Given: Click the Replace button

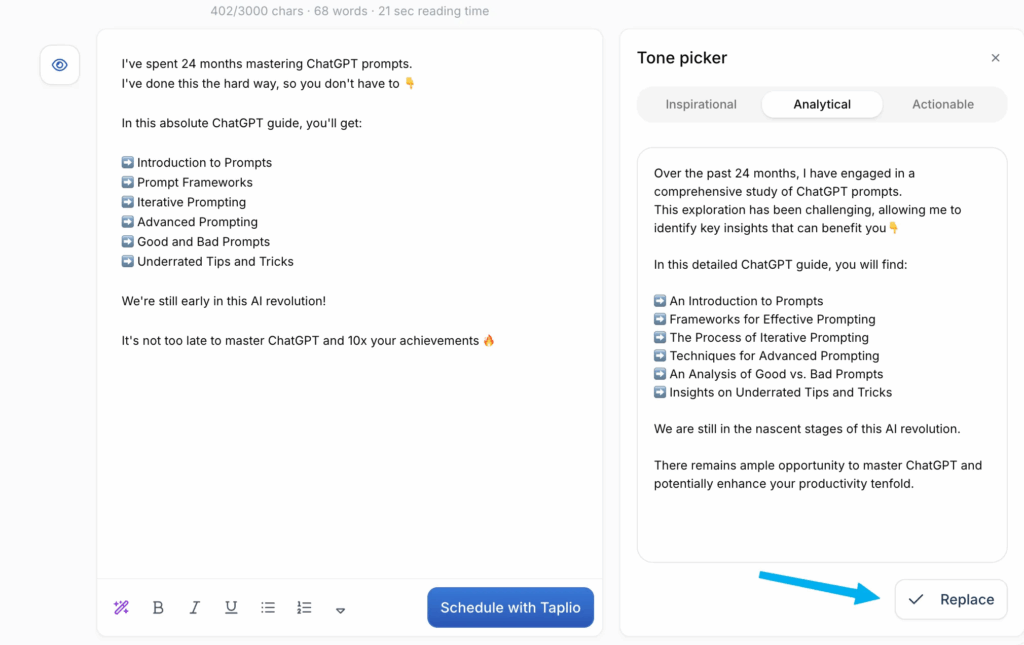Looking at the screenshot, I should [x=951, y=599].
